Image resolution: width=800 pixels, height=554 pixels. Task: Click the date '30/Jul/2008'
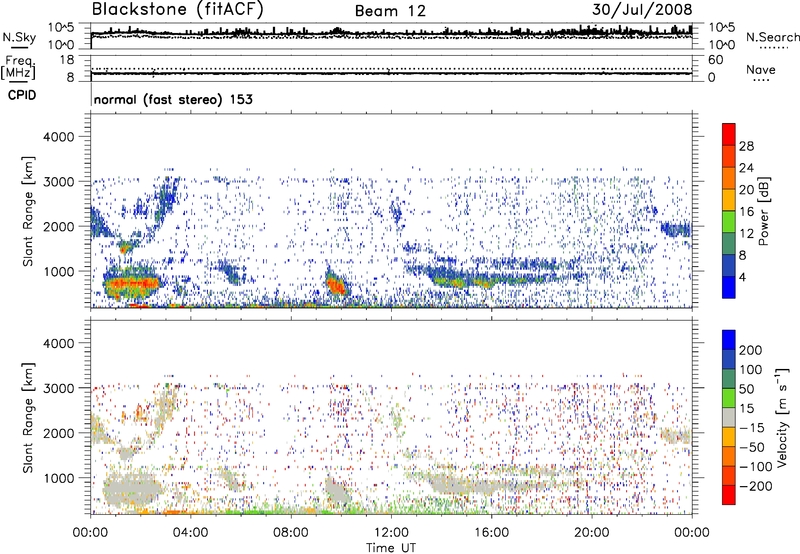(642, 10)
